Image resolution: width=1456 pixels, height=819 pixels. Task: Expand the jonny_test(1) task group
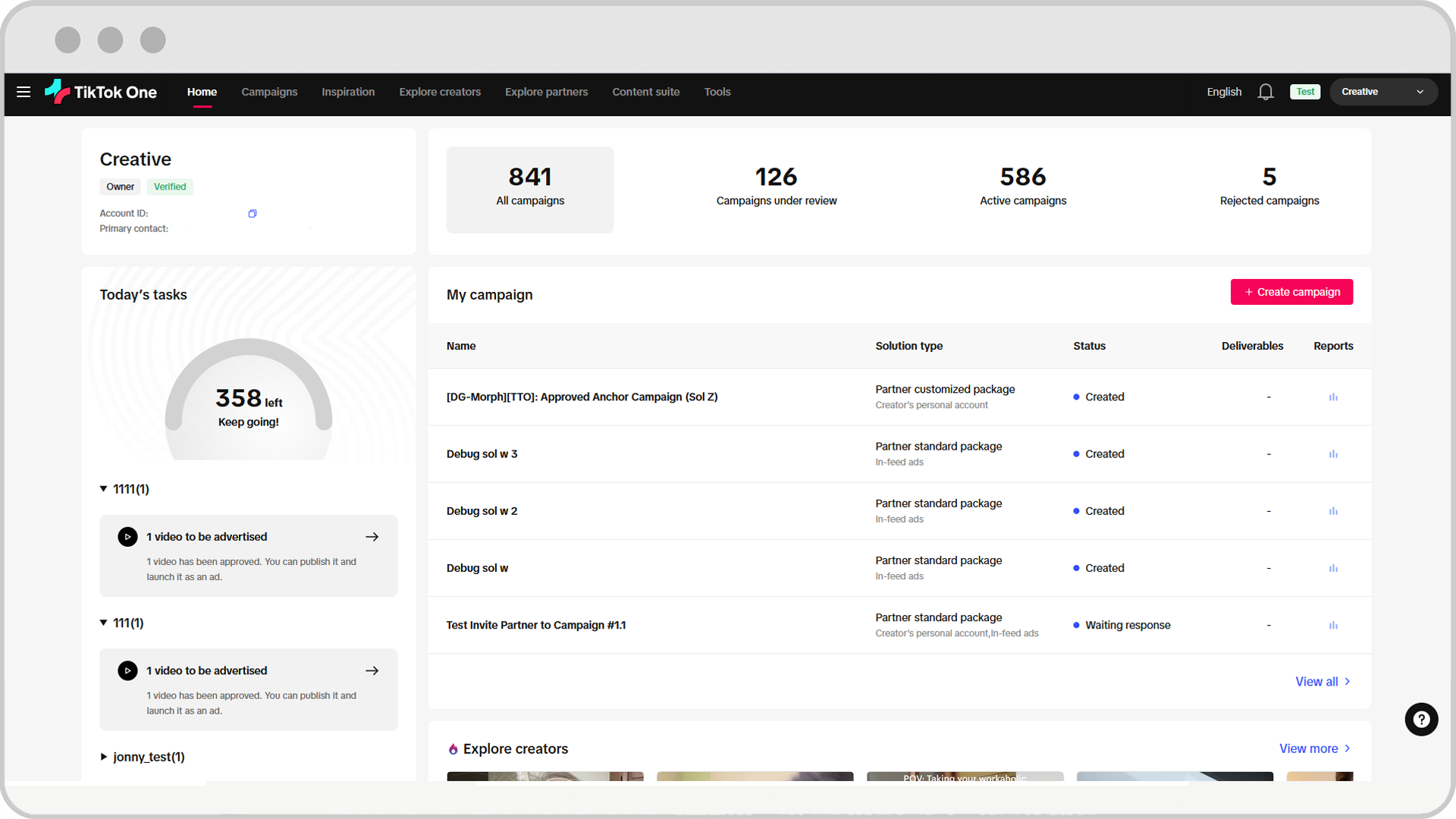tap(104, 757)
